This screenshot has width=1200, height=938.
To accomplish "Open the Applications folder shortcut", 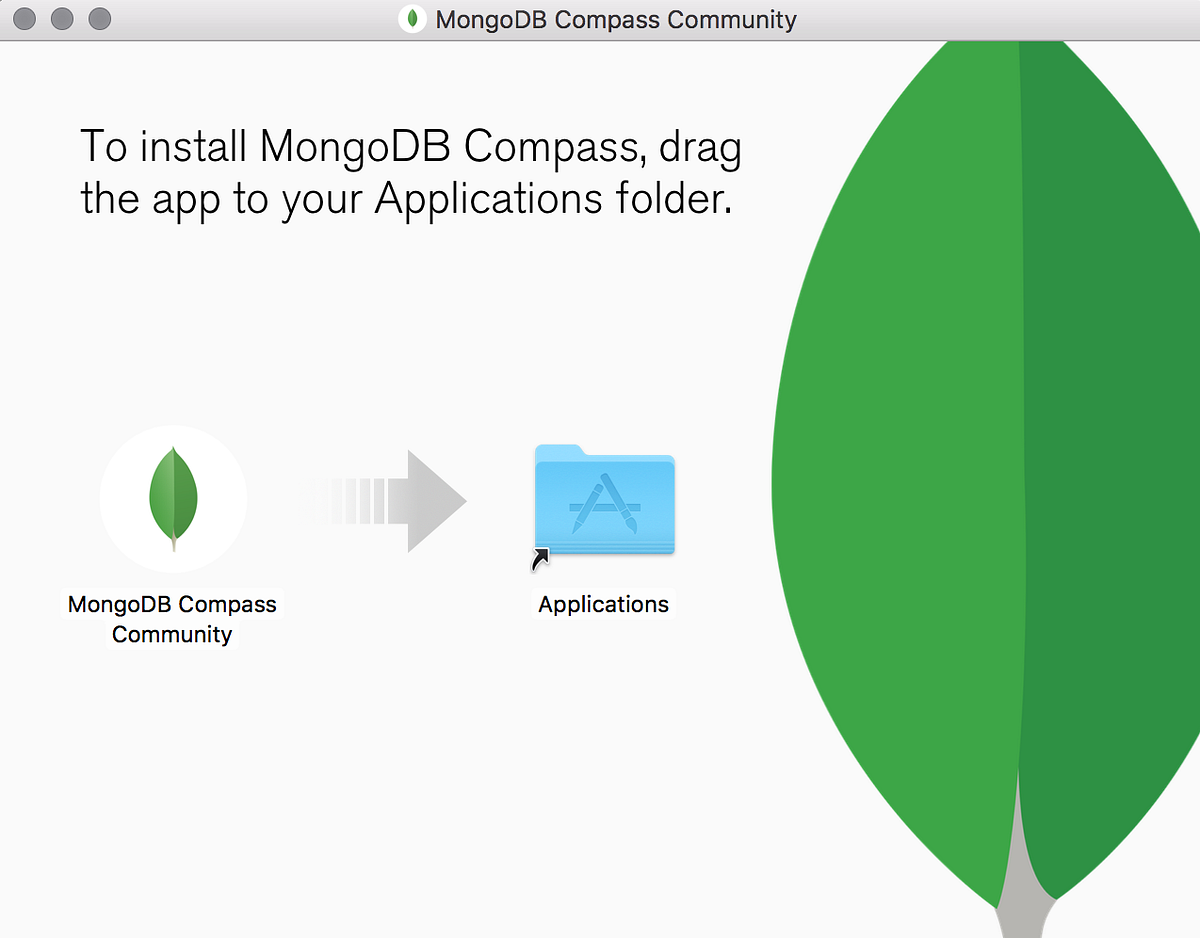I will 604,500.
